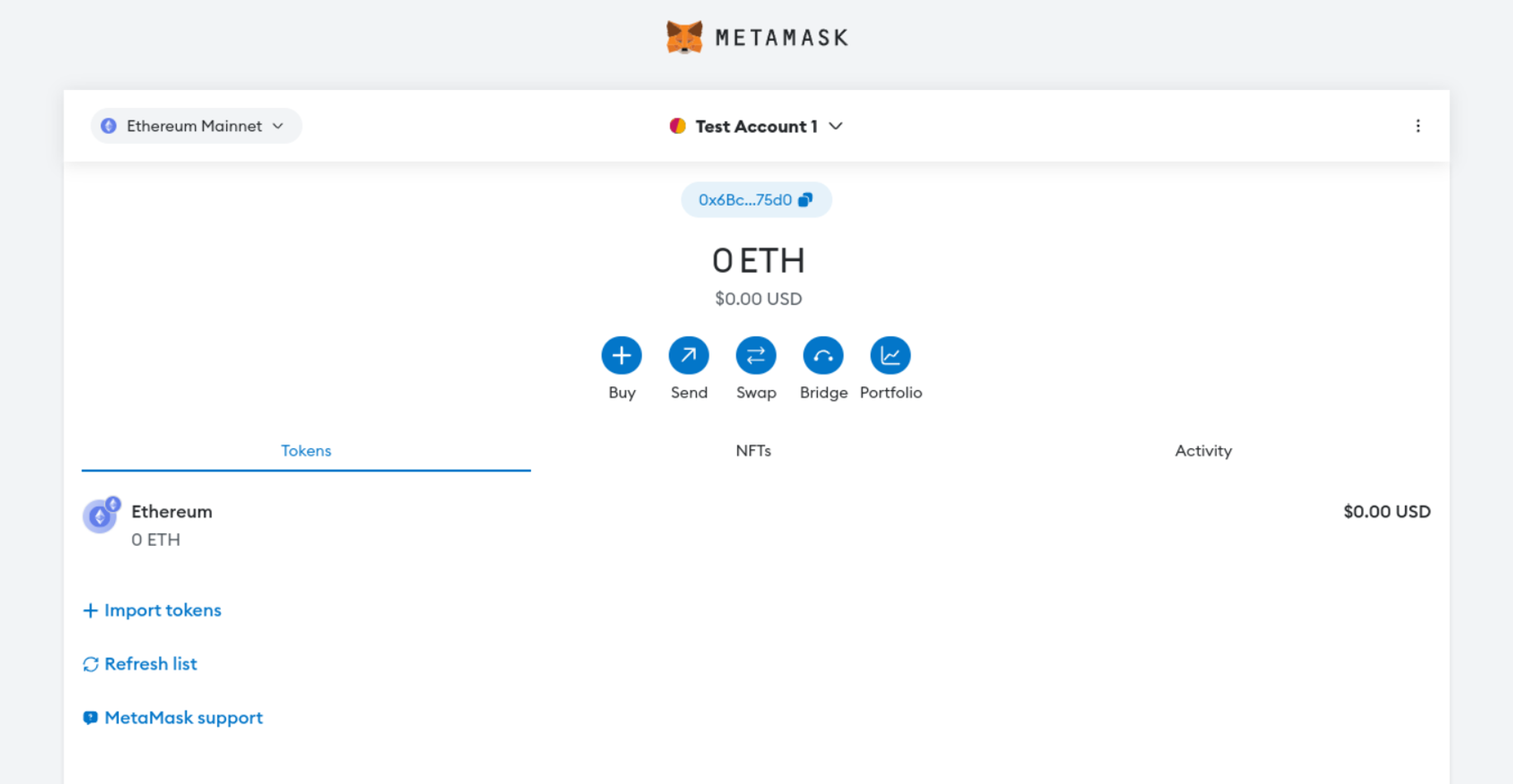Switch to the Activity tab
1513x784 pixels.
click(1203, 451)
